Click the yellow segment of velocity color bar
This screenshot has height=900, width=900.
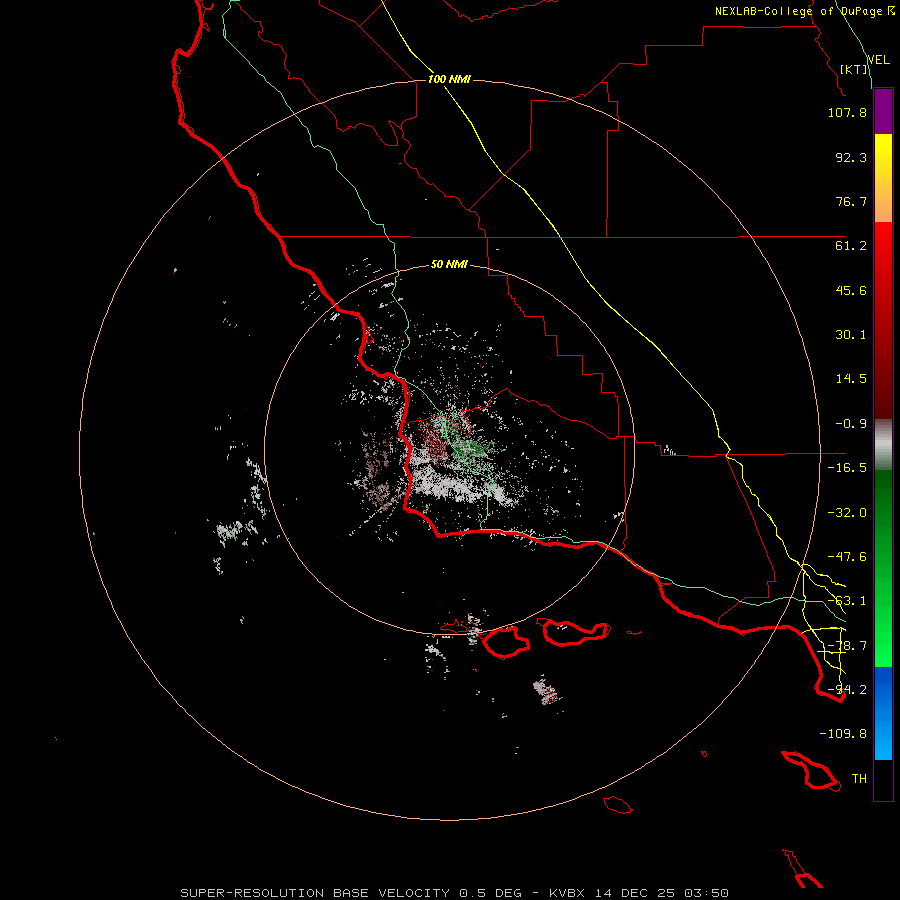(x=883, y=178)
